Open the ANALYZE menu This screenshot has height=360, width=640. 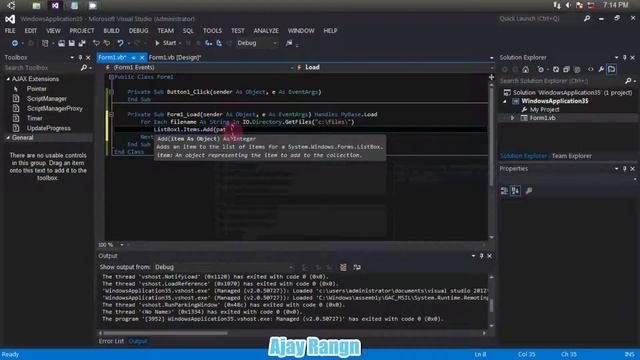pos(266,31)
